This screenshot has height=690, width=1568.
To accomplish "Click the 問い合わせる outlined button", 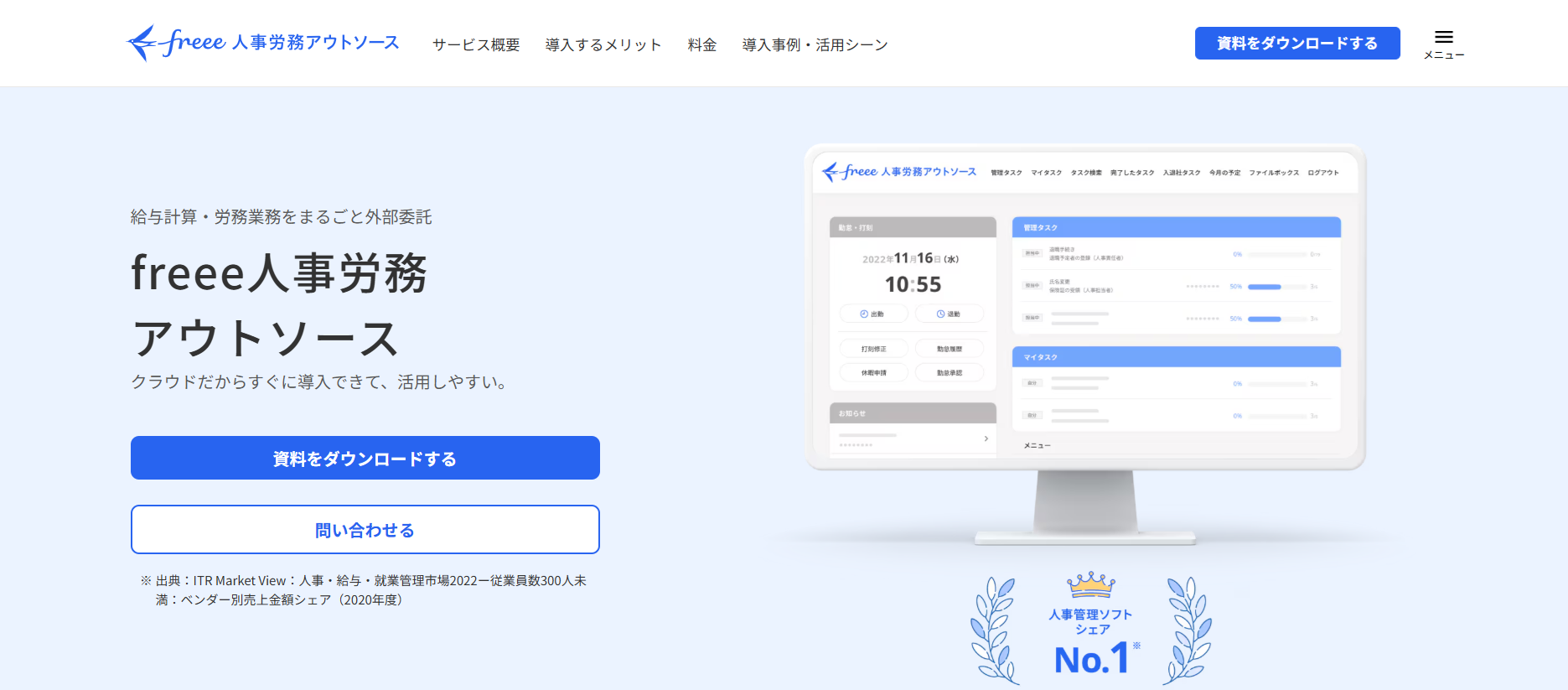I will point(365,529).
